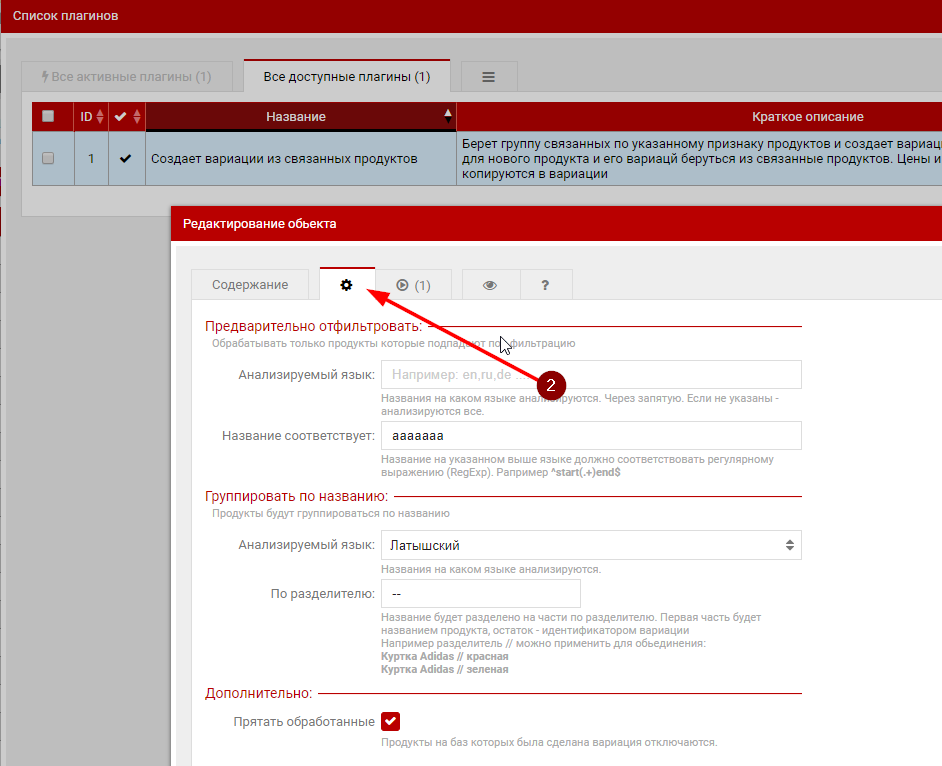Viewport: 942px width, 766px height.
Task: Click the "Краткое описание" column header
Action: click(808, 117)
